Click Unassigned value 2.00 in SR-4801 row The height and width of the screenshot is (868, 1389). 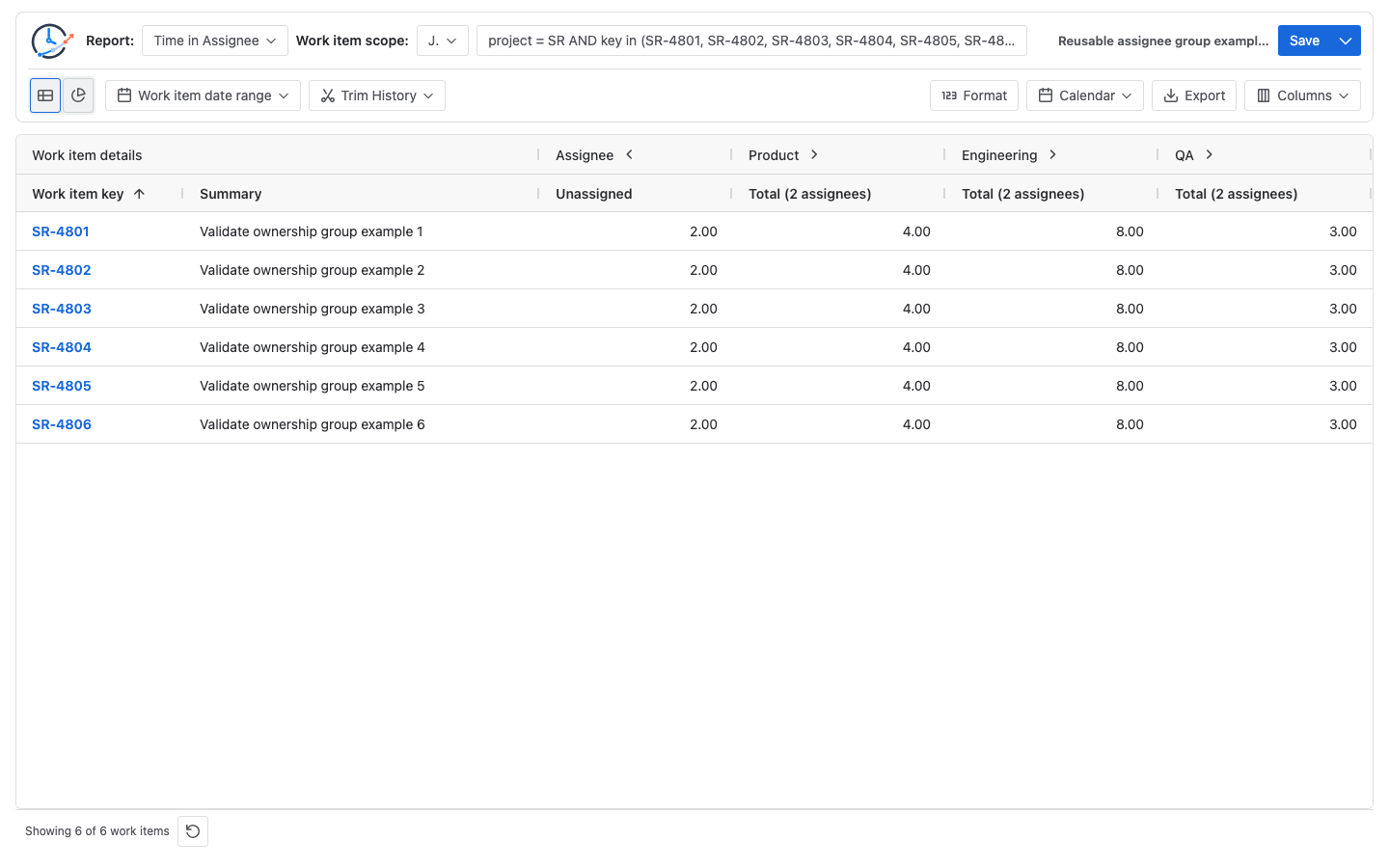pyautogui.click(x=703, y=231)
